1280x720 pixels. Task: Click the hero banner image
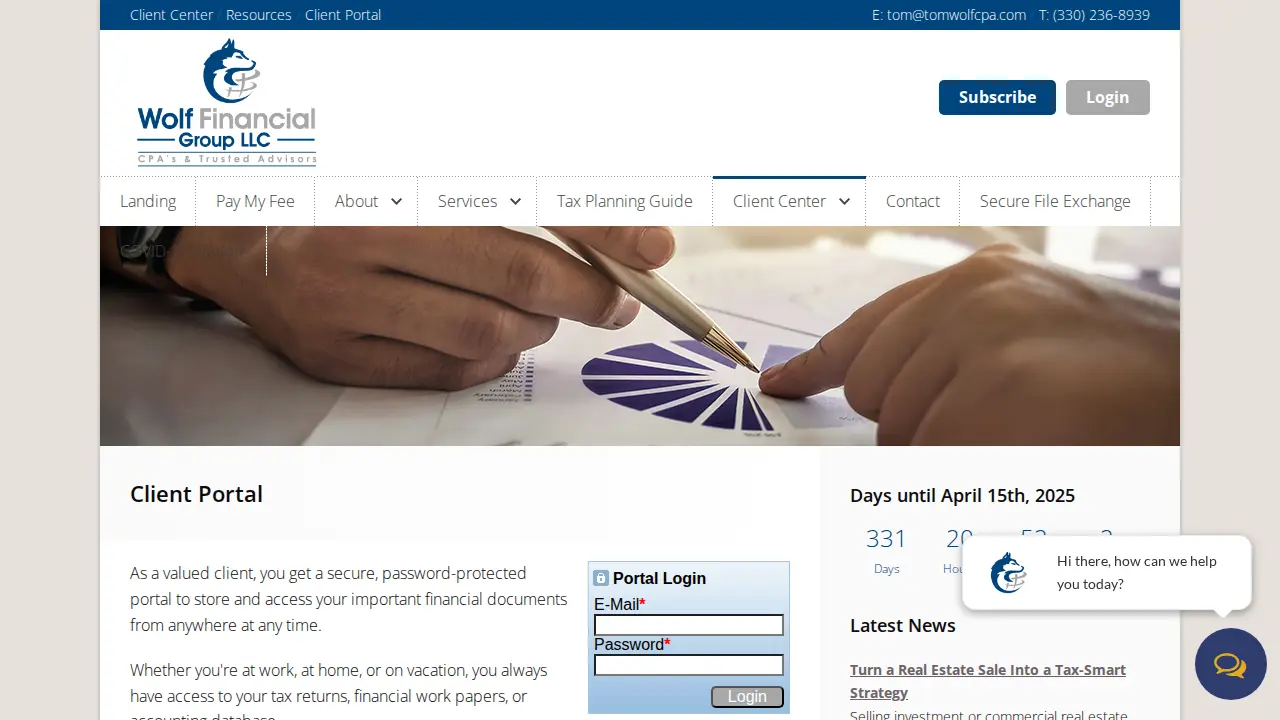640,336
